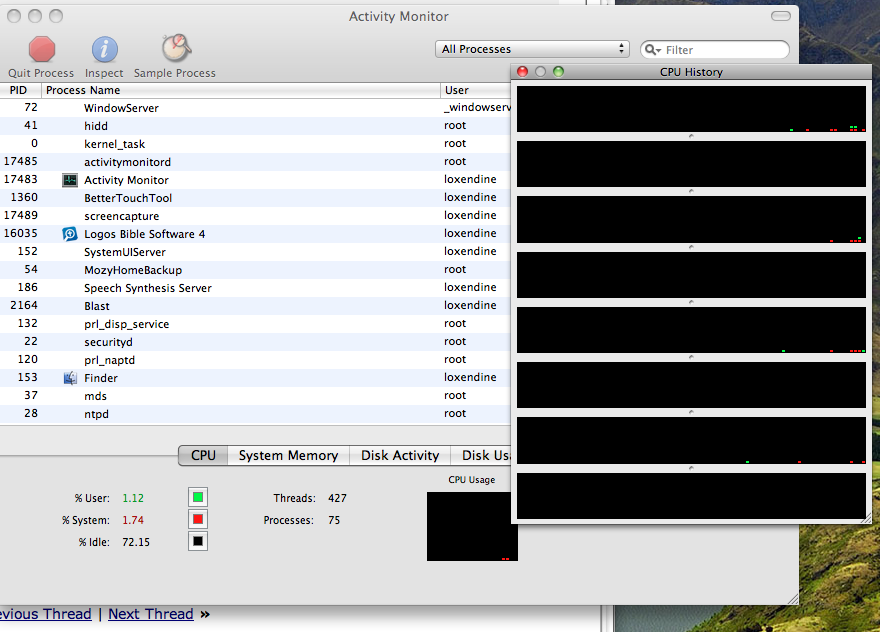The width and height of the screenshot is (880, 632).
Task: Select the Logos Bible Software 4 icon
Action: click(70, 234)
